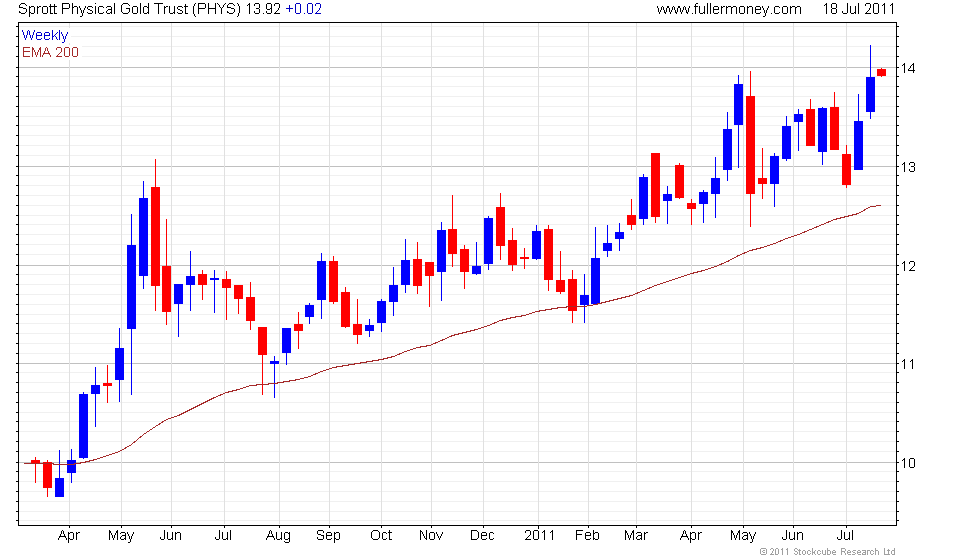Click the Mar x-axis label

(x=636, y=536)
